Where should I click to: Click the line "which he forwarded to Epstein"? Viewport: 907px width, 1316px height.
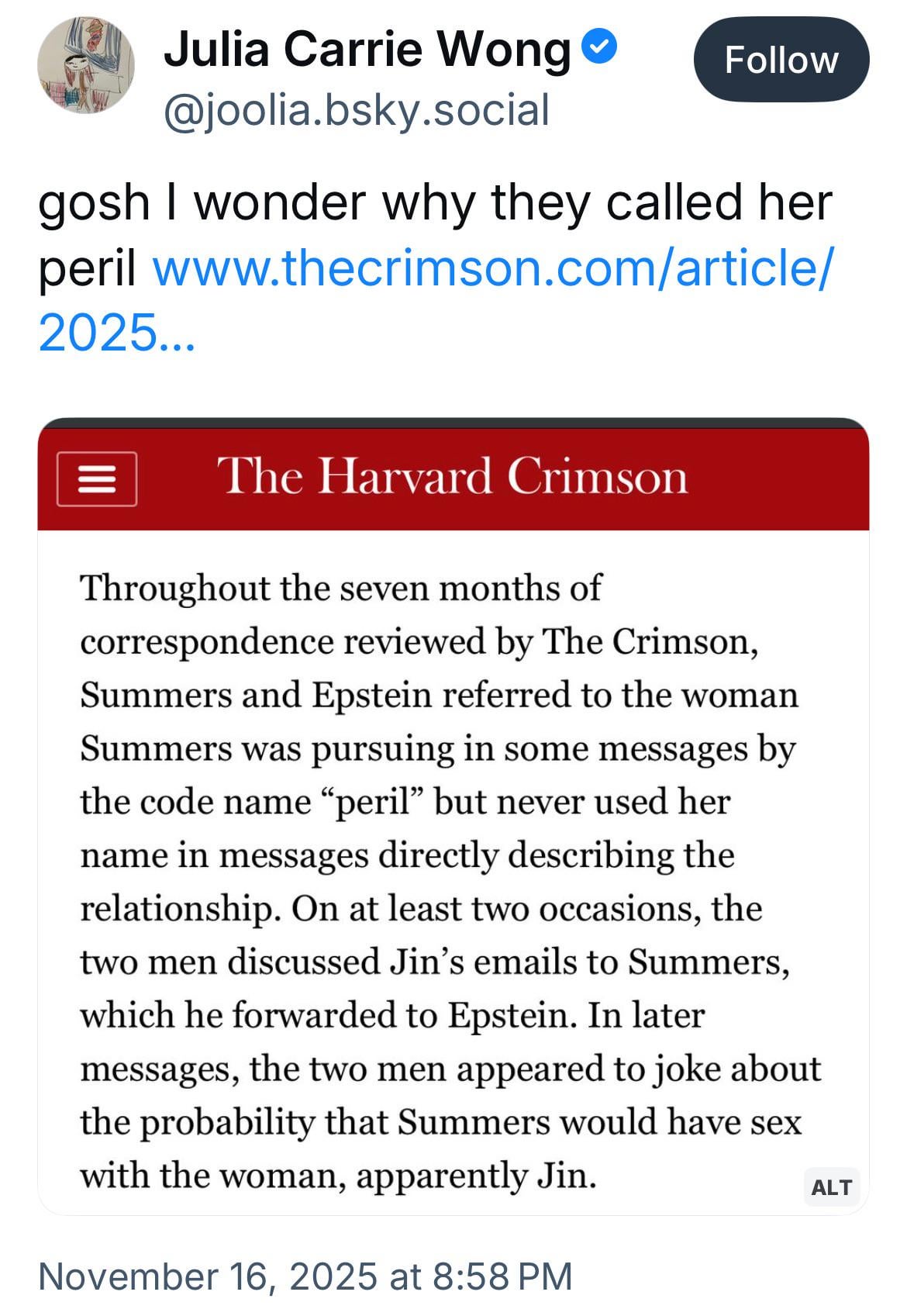click(x=328, y=1014)
